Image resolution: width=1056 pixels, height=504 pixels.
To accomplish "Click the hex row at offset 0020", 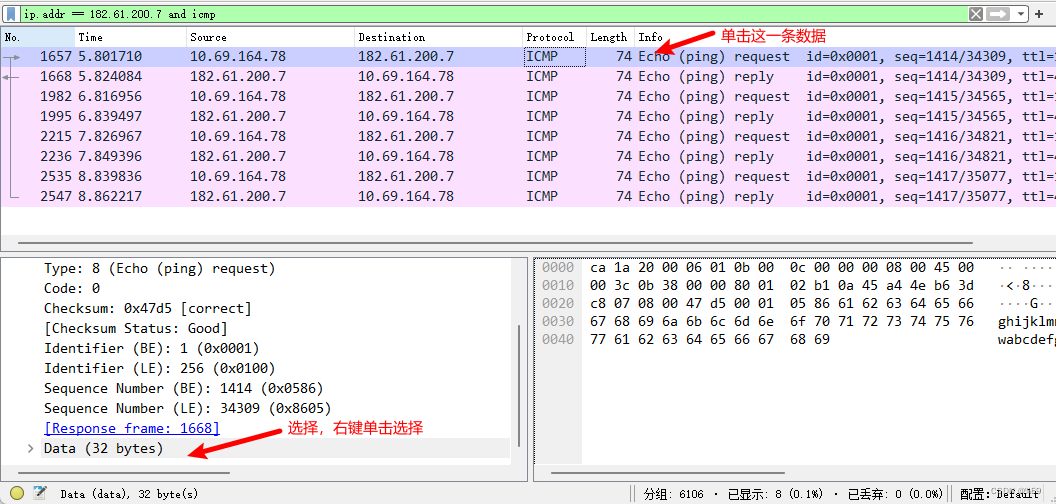I will point(782,304).
